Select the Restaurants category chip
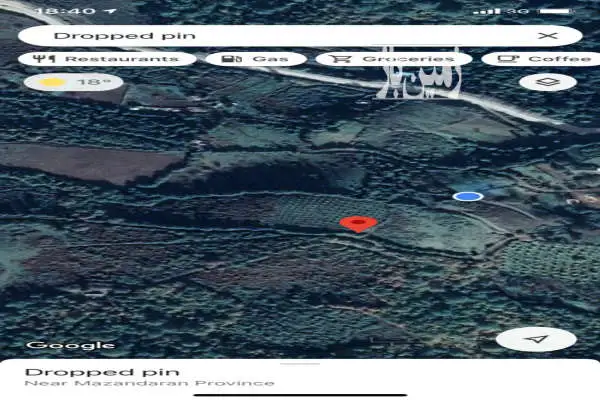 [107, 59]
